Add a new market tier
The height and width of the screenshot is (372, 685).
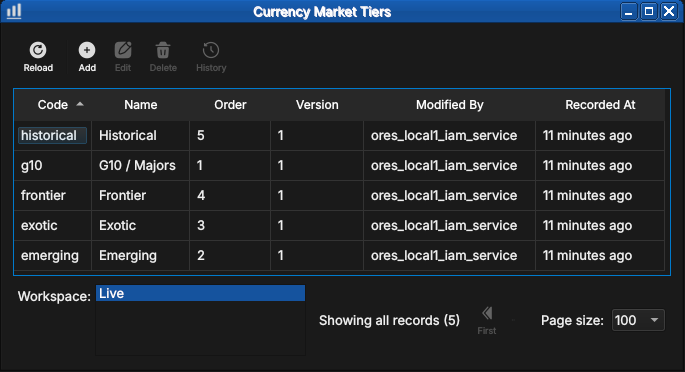(87, 57)
